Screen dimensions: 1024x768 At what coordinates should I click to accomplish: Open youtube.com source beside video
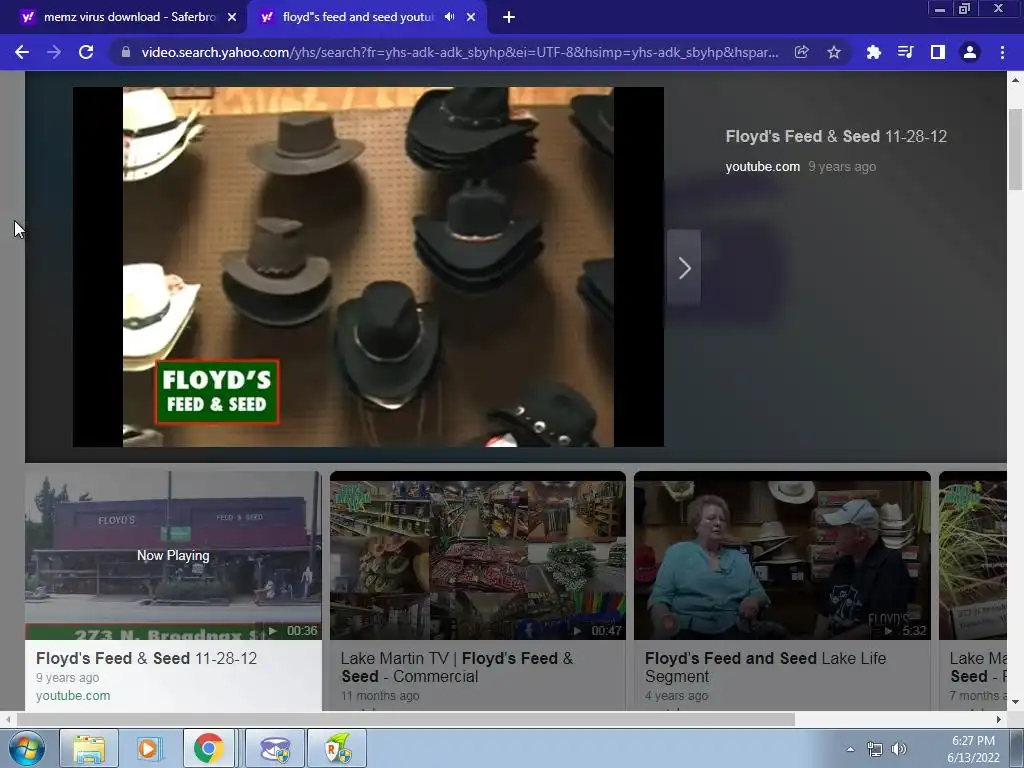point(762,167)
